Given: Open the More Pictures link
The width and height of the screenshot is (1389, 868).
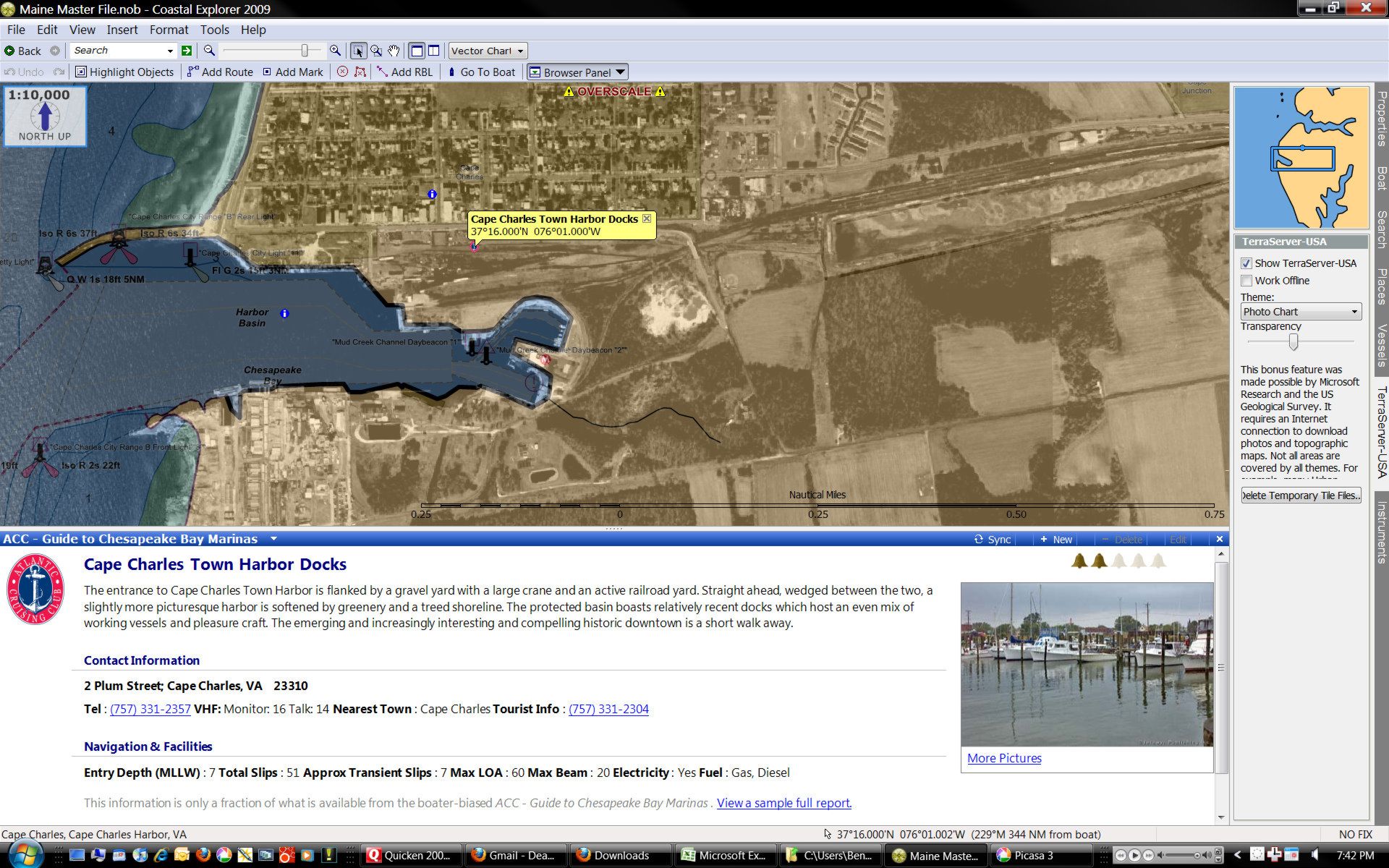Looking at the screenshot, I should pos(1004,758).
